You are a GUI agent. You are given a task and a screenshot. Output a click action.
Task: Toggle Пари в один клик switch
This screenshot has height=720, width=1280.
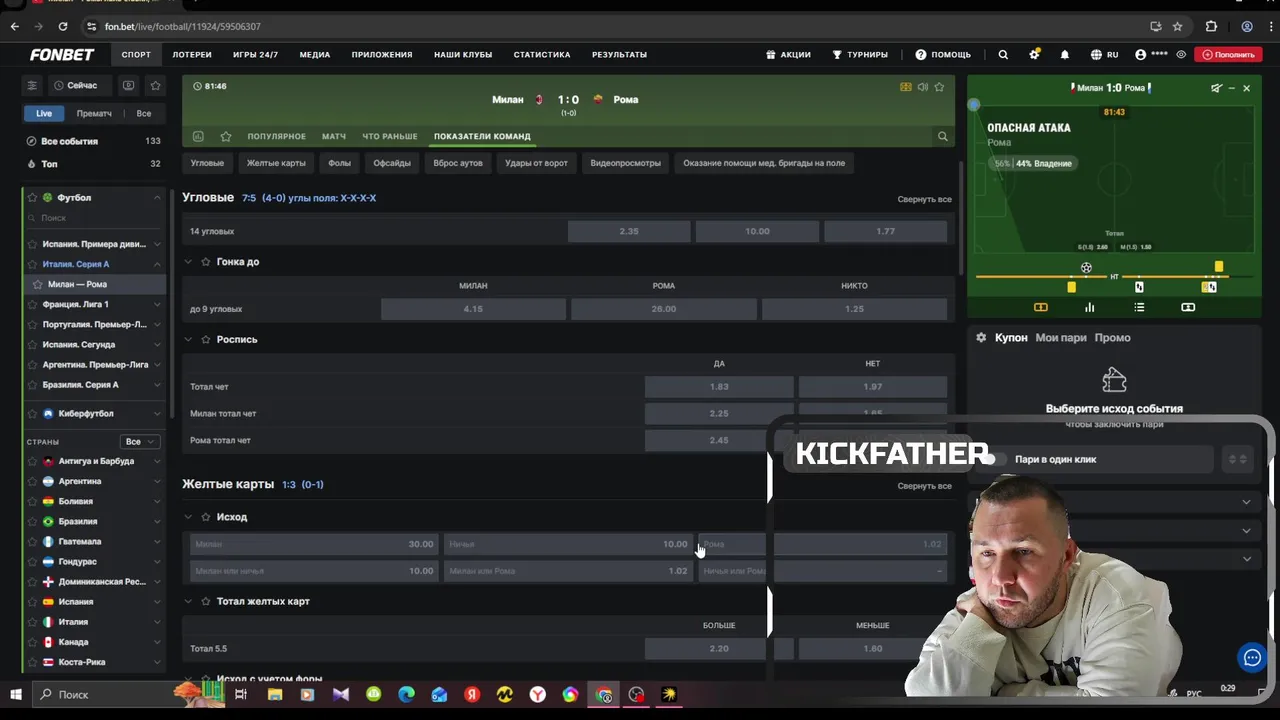pos(993,459)
